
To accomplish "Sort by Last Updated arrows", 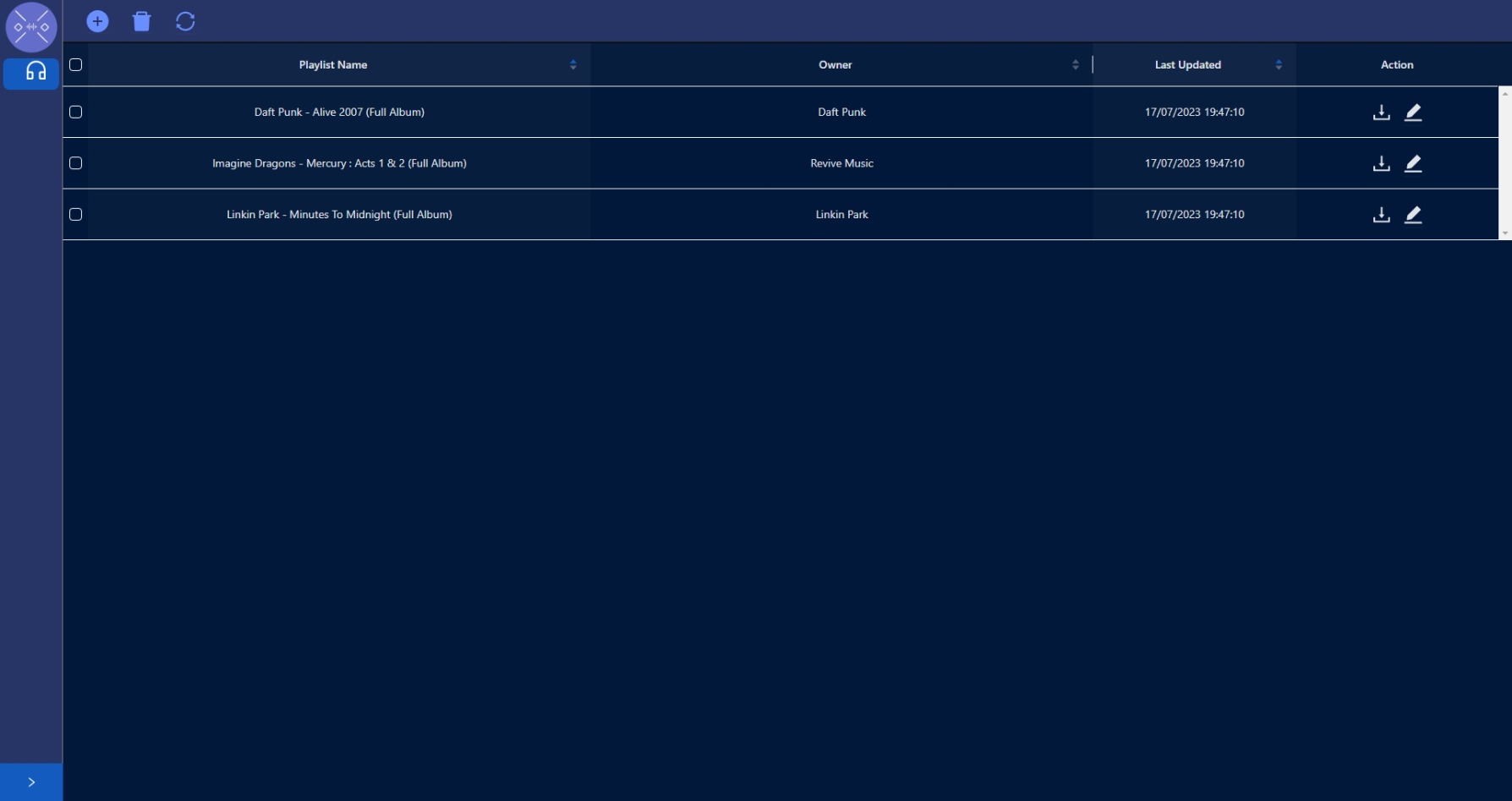I will point(1279,64).
